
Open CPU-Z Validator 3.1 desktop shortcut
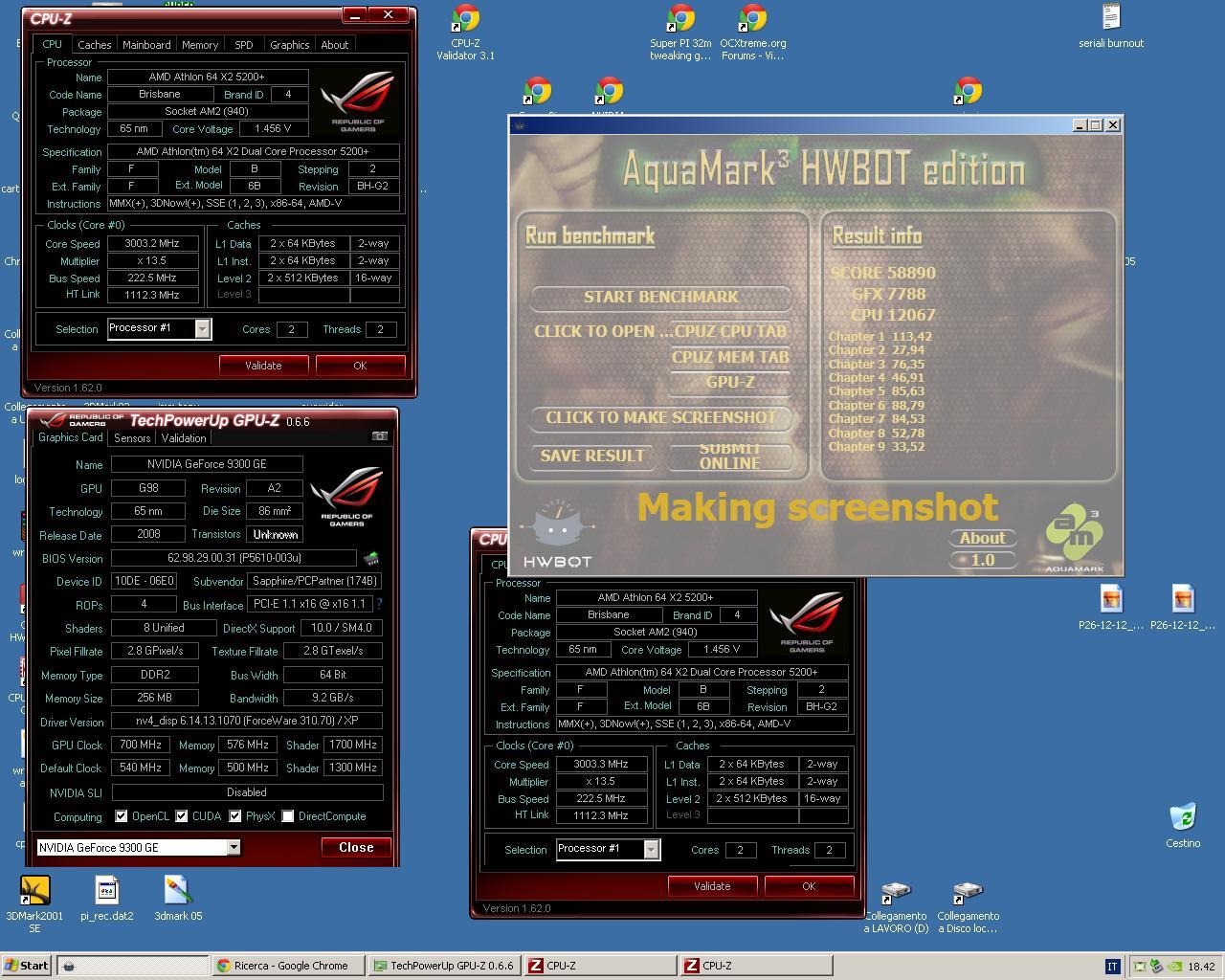465,32
